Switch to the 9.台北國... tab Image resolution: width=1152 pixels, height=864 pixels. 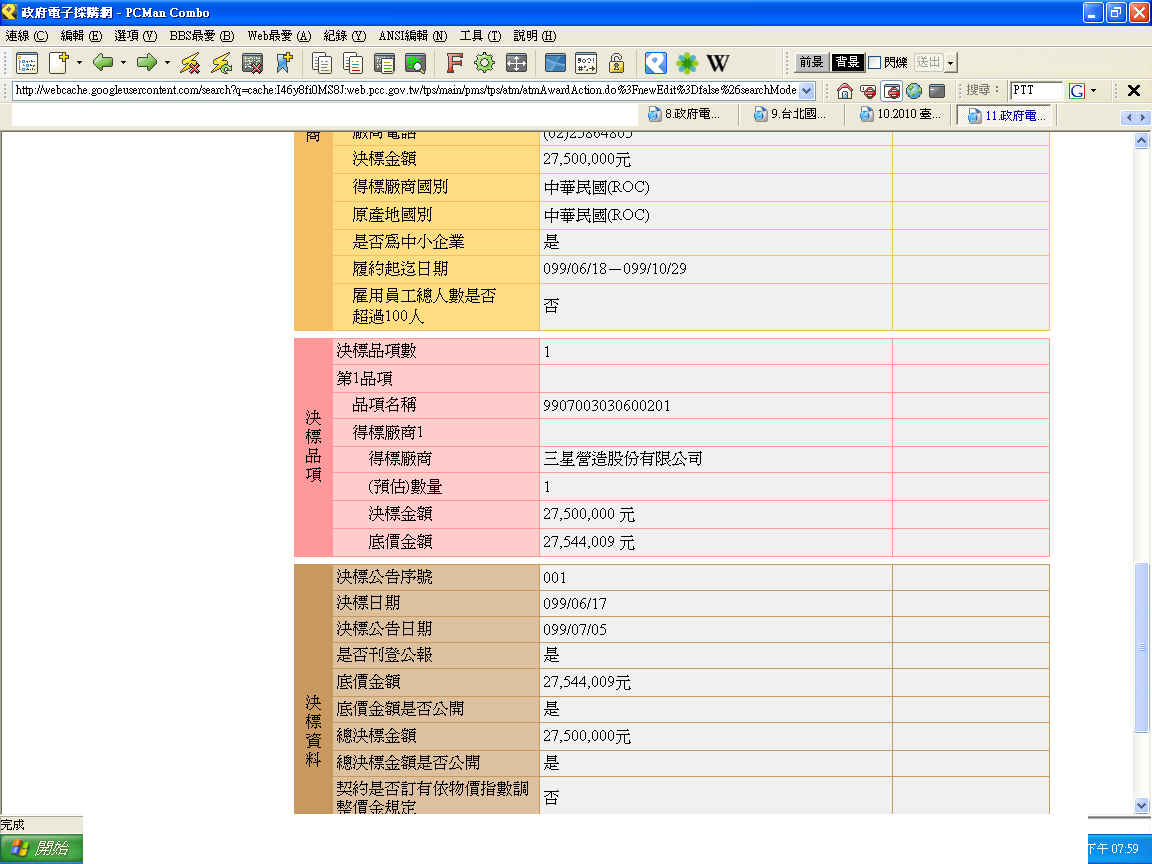point(792,115)
